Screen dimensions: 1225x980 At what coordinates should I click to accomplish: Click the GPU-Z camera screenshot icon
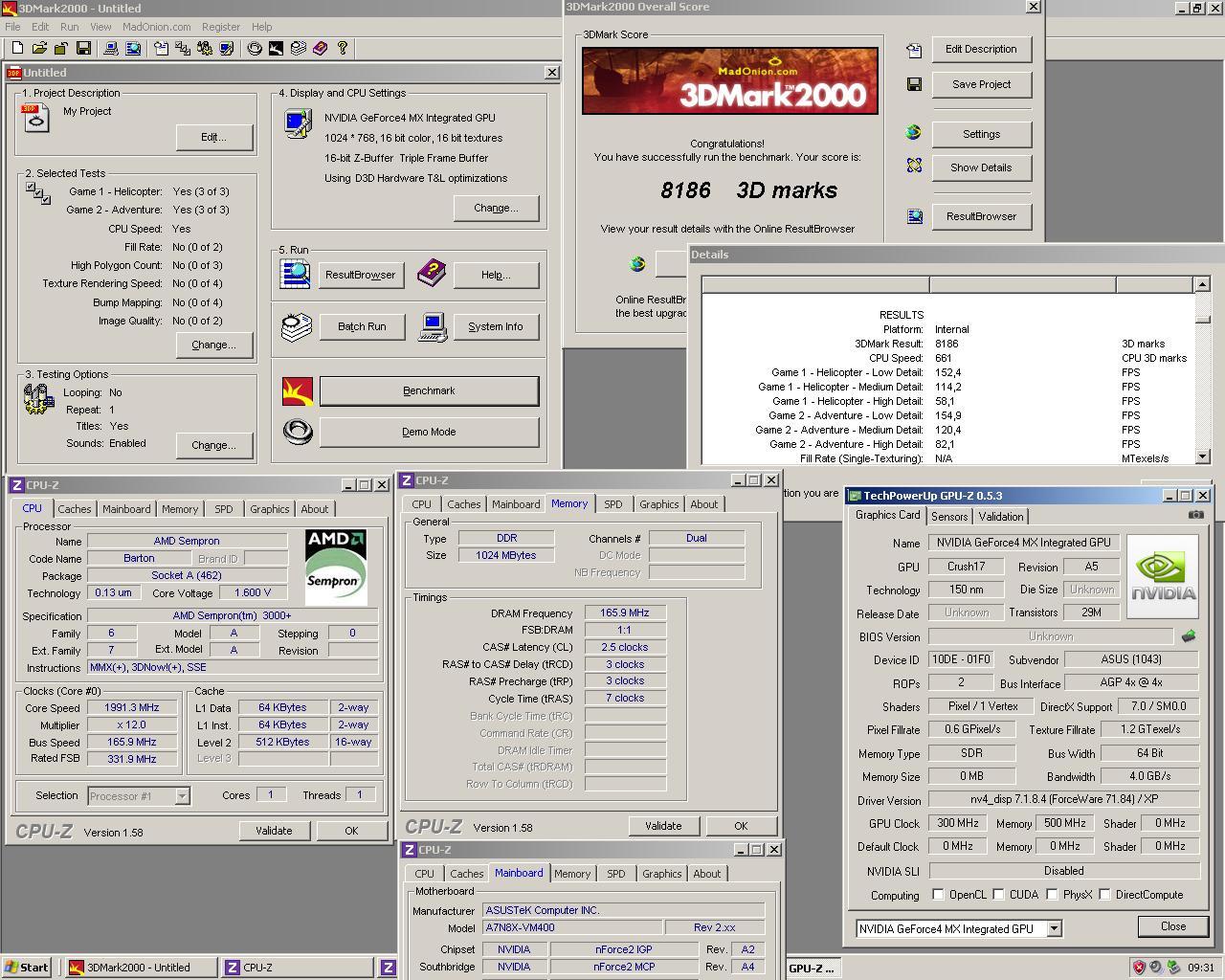pos(1195,515)
